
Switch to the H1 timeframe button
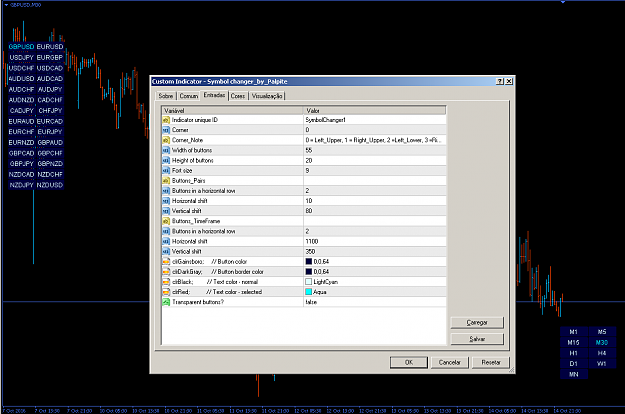[574, 353]
